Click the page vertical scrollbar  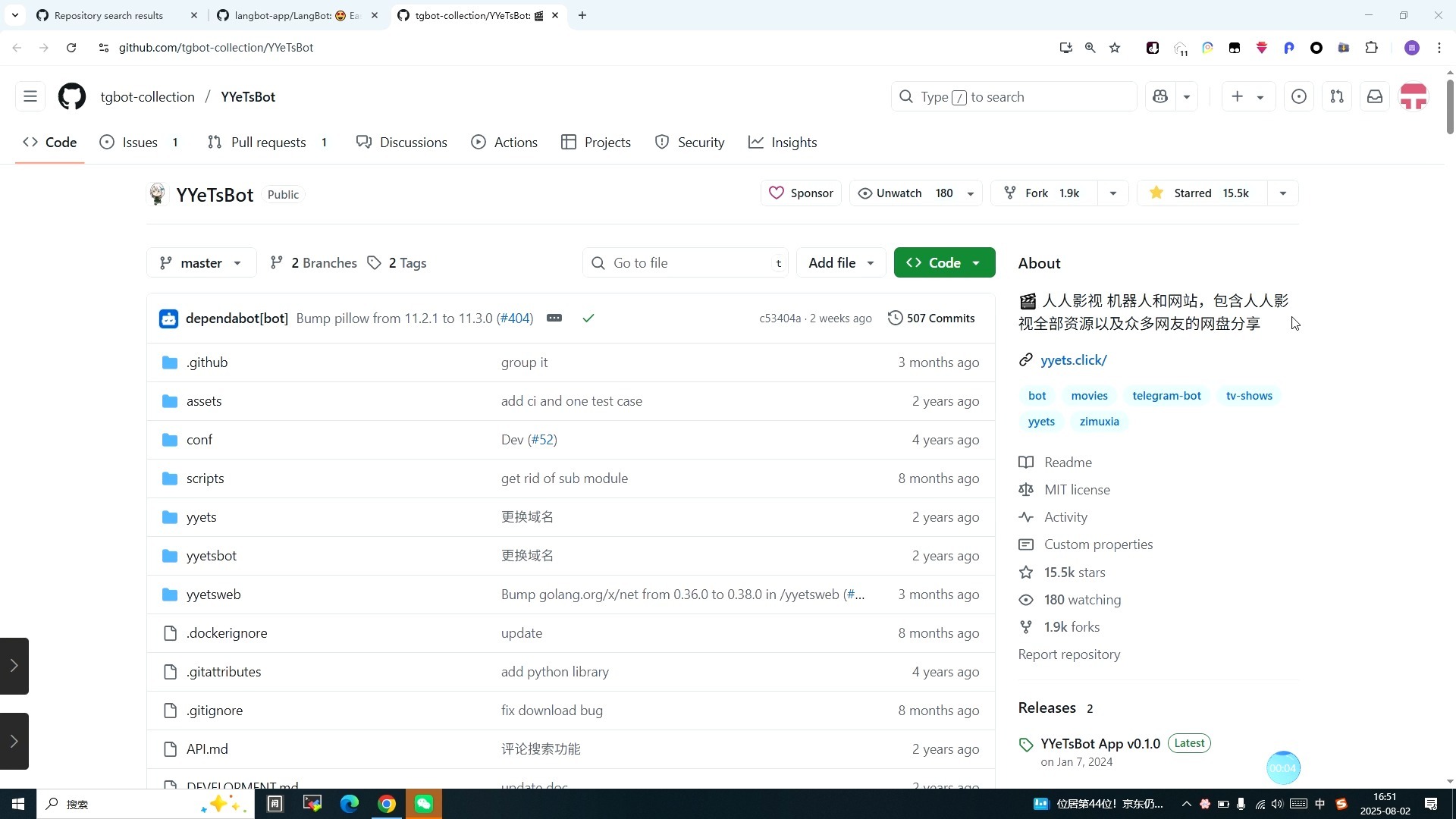tap(1450, 106)
